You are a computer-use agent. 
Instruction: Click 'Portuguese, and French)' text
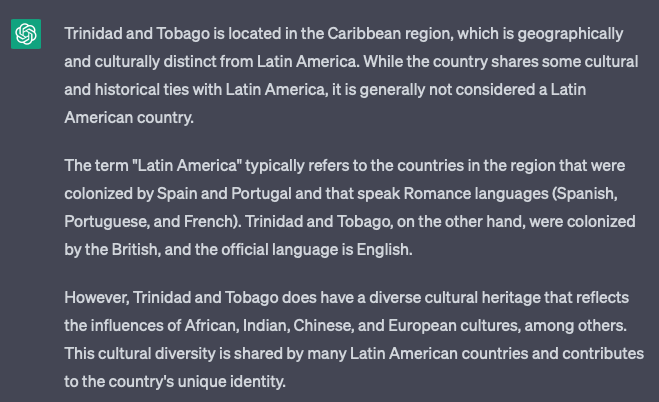[x=153, y=222]
